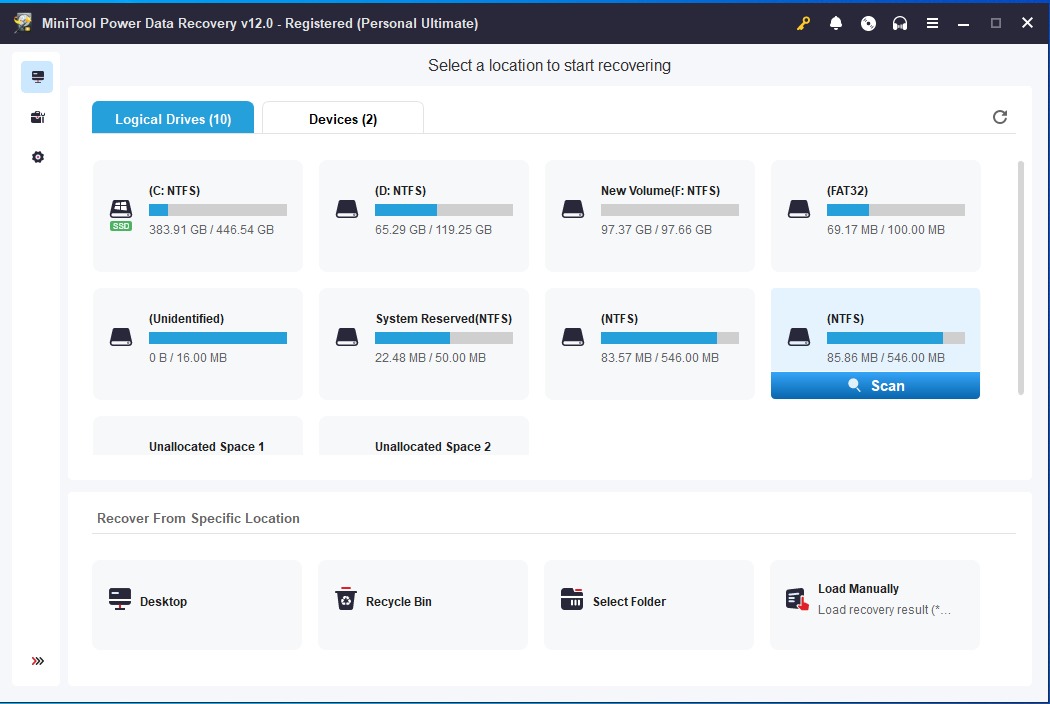Scan the selected NTFS partition
Screen dimensions: 1050x704
(875, 386)
